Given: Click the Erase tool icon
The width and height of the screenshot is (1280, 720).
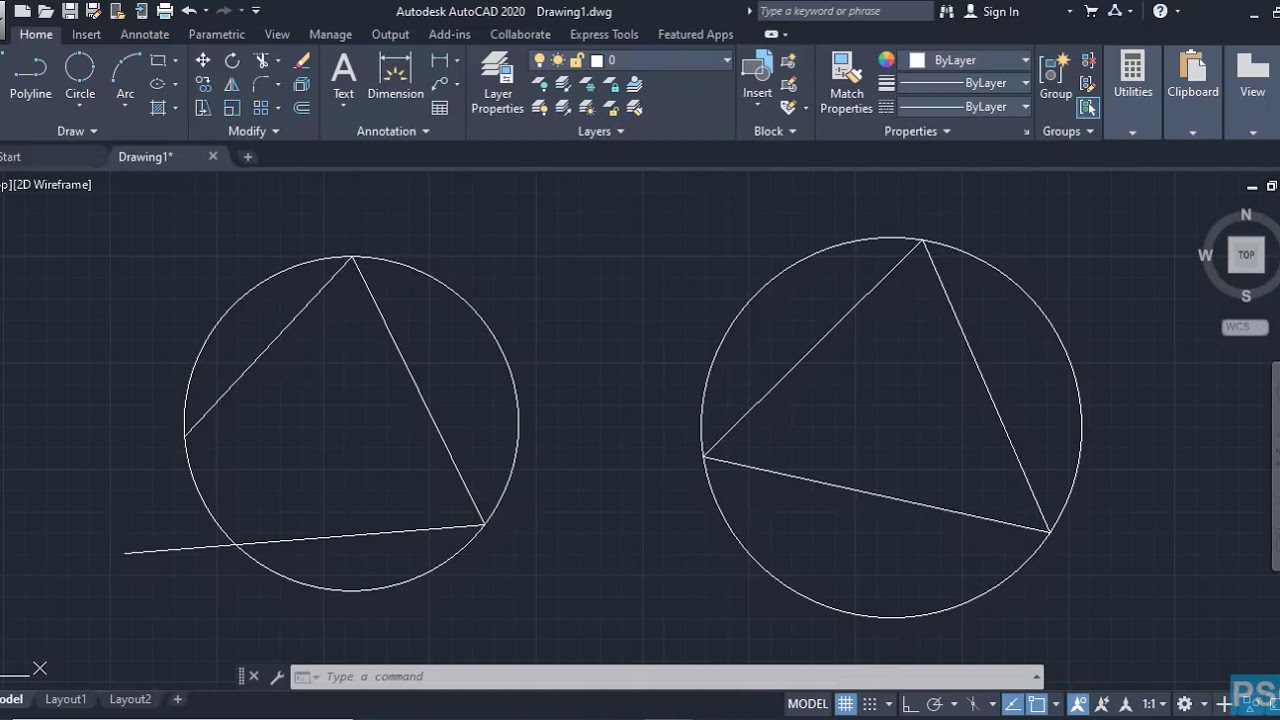Looking at the screenshot, I should tap(302, 61).
